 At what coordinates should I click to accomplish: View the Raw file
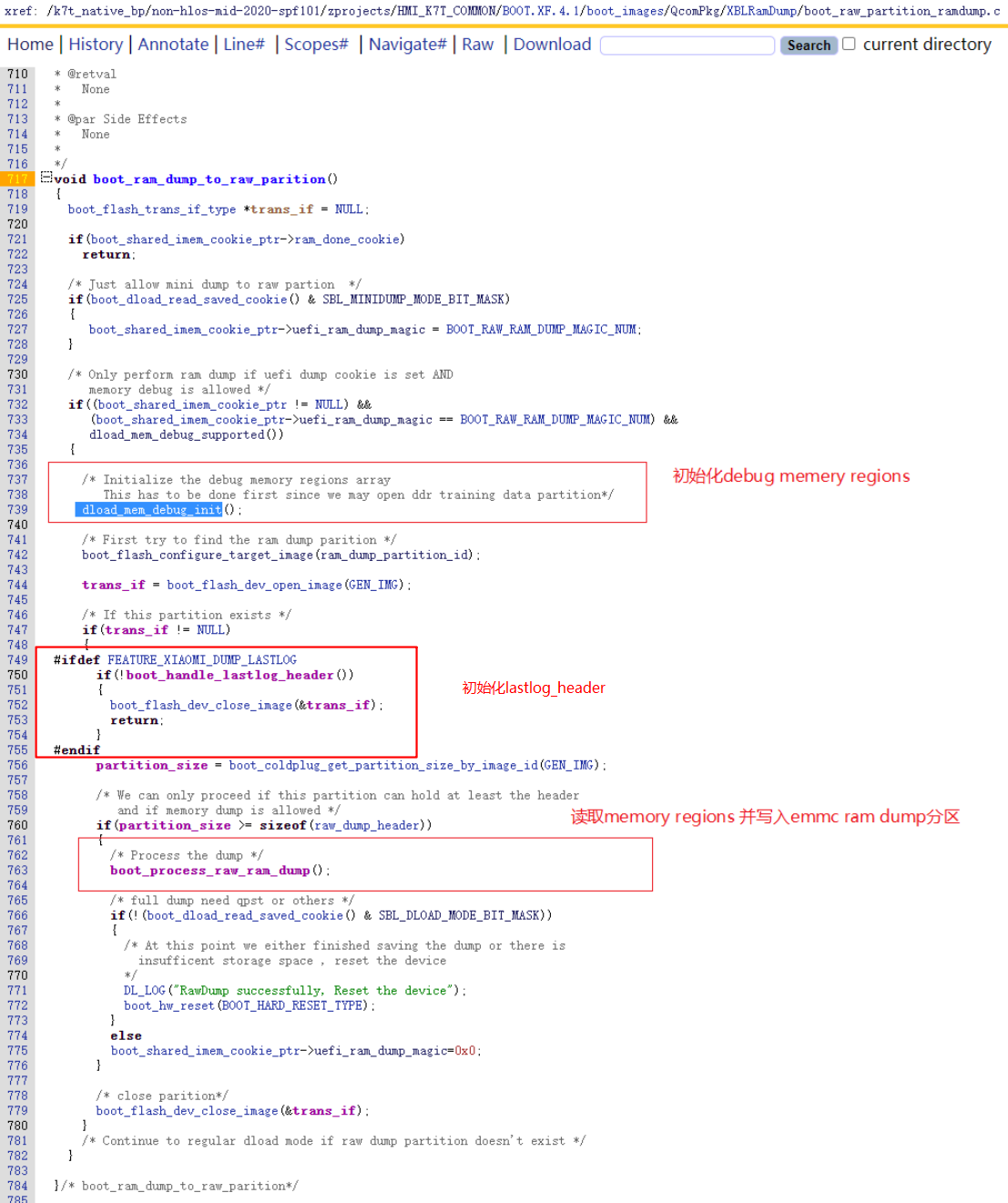tap(477, 45)
